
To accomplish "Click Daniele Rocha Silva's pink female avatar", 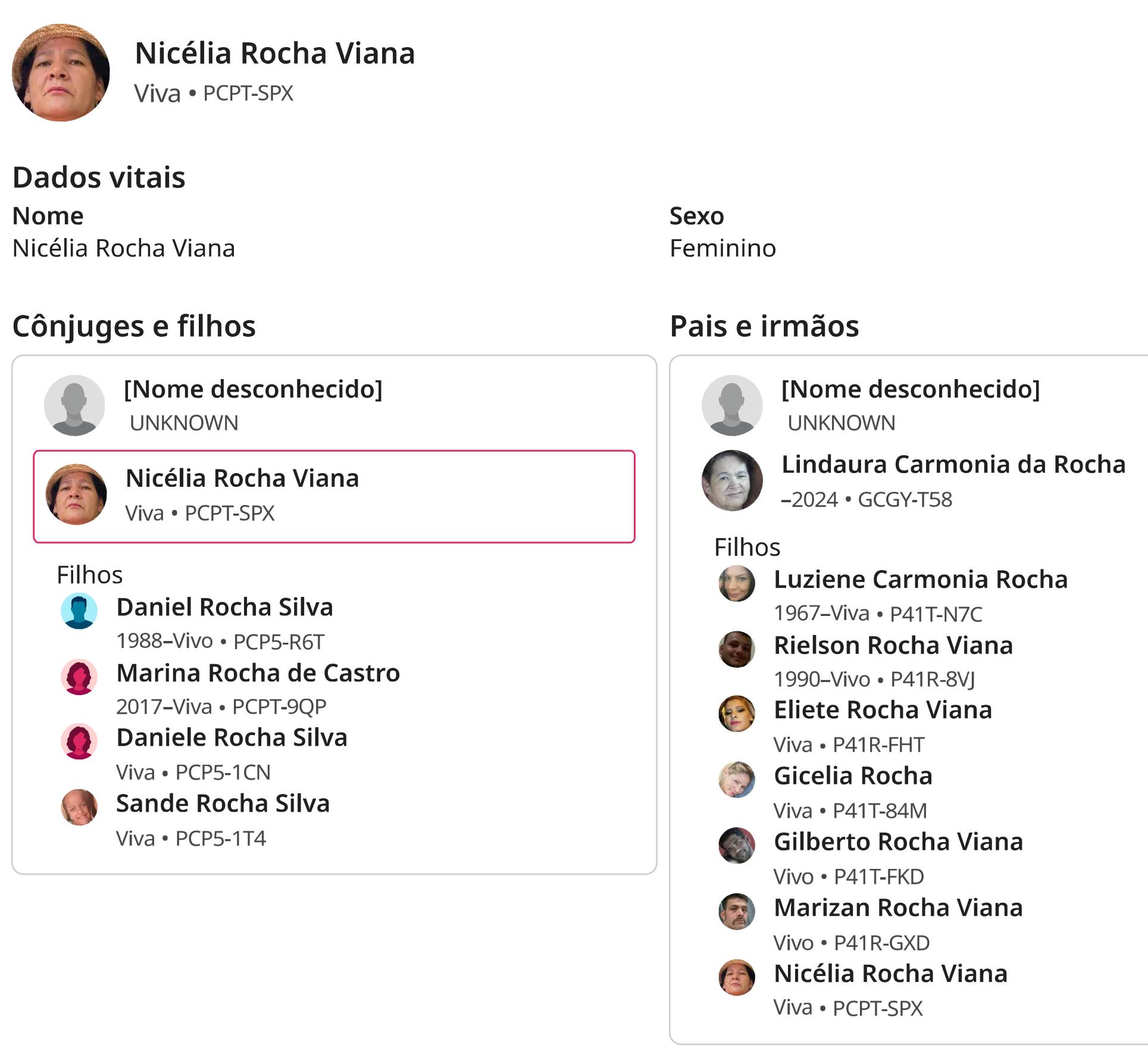I will click(x=79, y=741).
